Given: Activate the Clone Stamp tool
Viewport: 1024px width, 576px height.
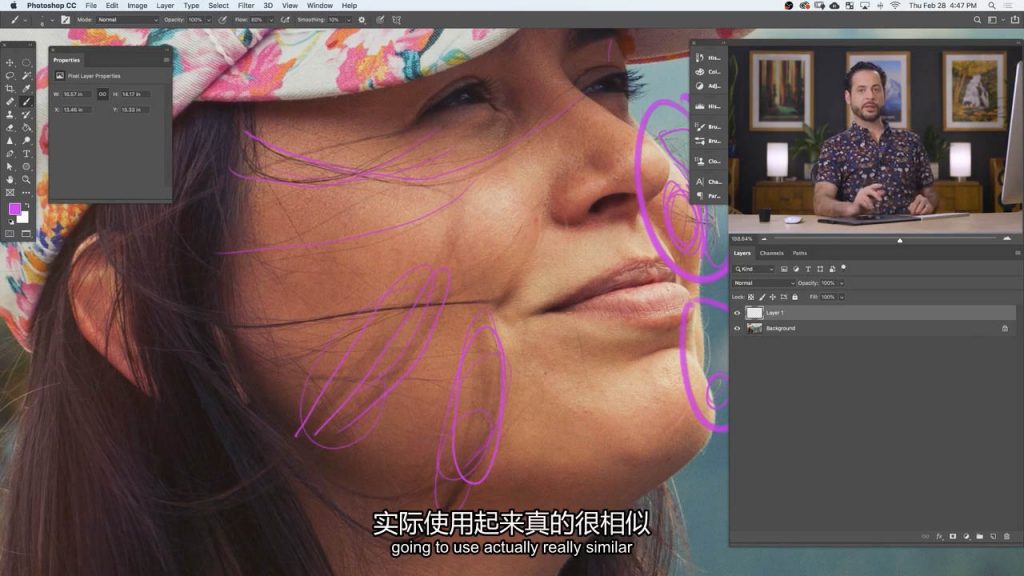Looking at the screenshot, I should (10, 114).
